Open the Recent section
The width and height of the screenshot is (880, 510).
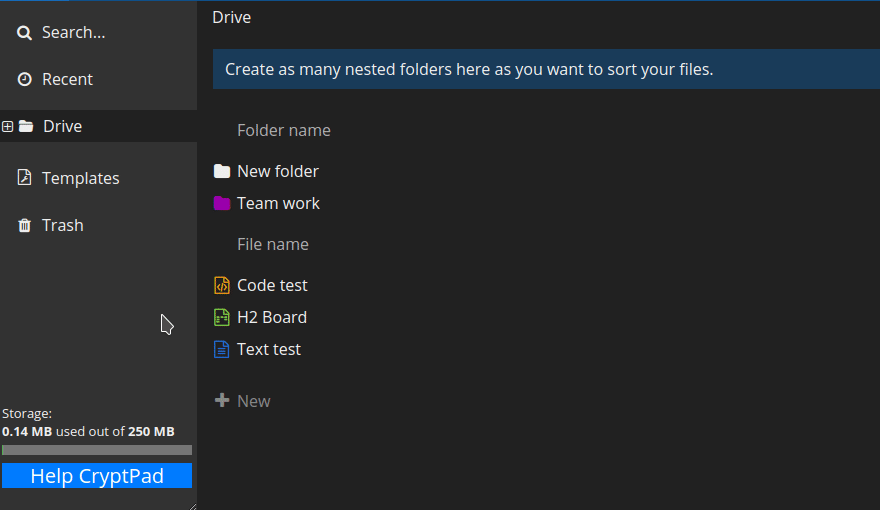click(67, 79)
